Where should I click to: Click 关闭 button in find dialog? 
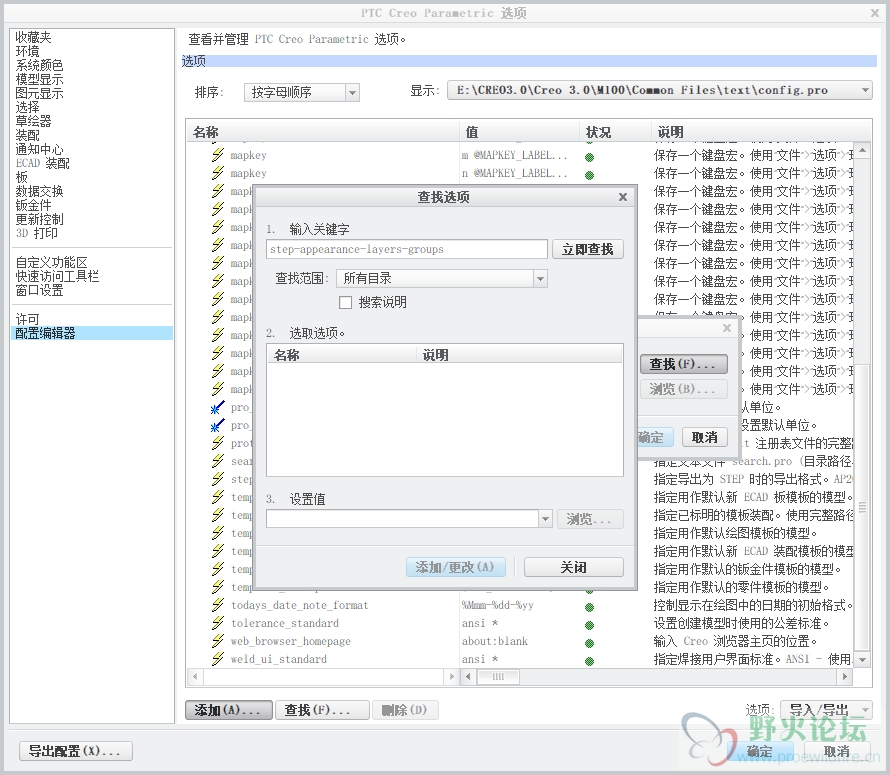[573, 567]
